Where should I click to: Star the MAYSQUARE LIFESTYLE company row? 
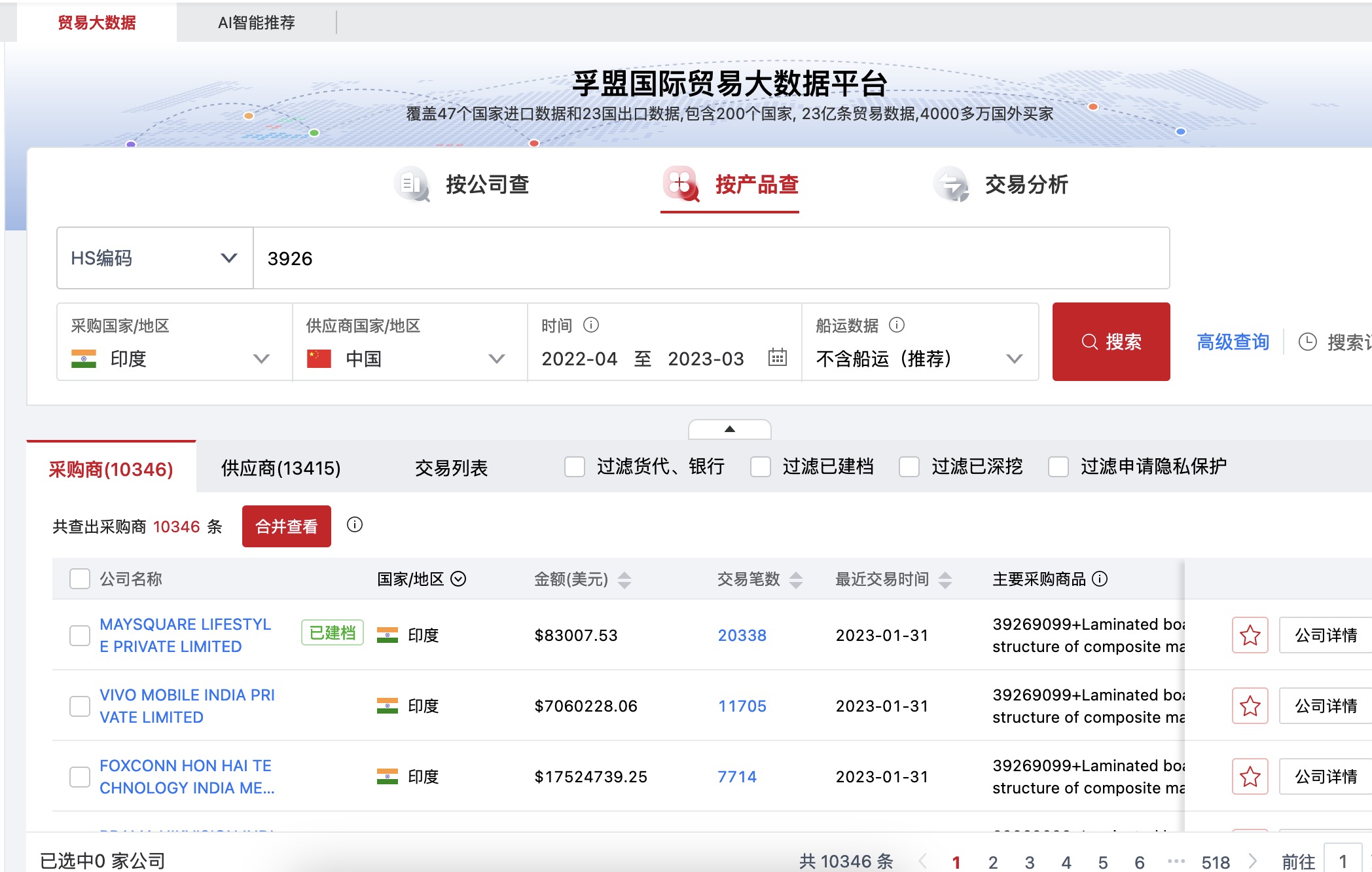tap(1250, 634)
